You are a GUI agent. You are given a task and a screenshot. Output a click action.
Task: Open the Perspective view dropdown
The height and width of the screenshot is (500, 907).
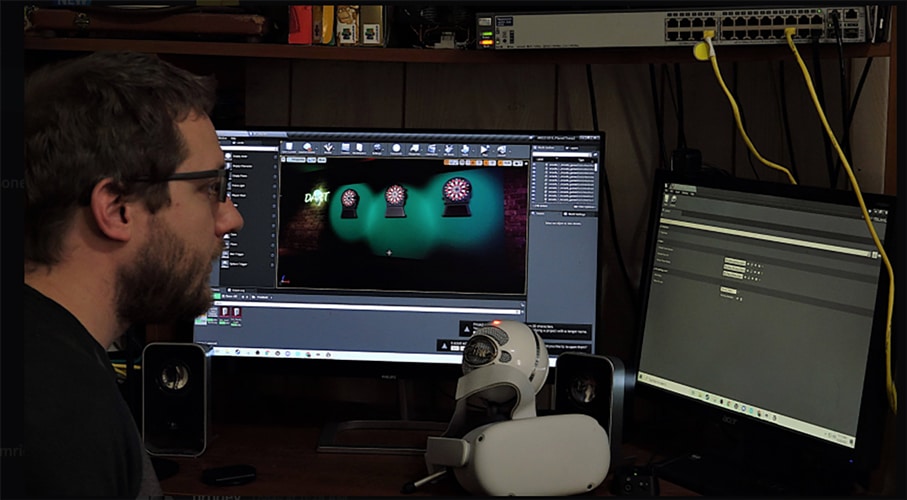click(x=296, y=160)
